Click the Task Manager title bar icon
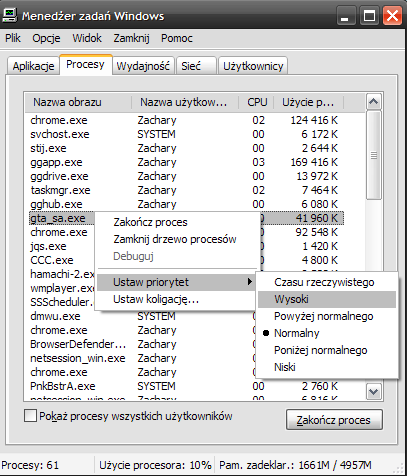This screenshot has height=476, width=407. (9, 15)
